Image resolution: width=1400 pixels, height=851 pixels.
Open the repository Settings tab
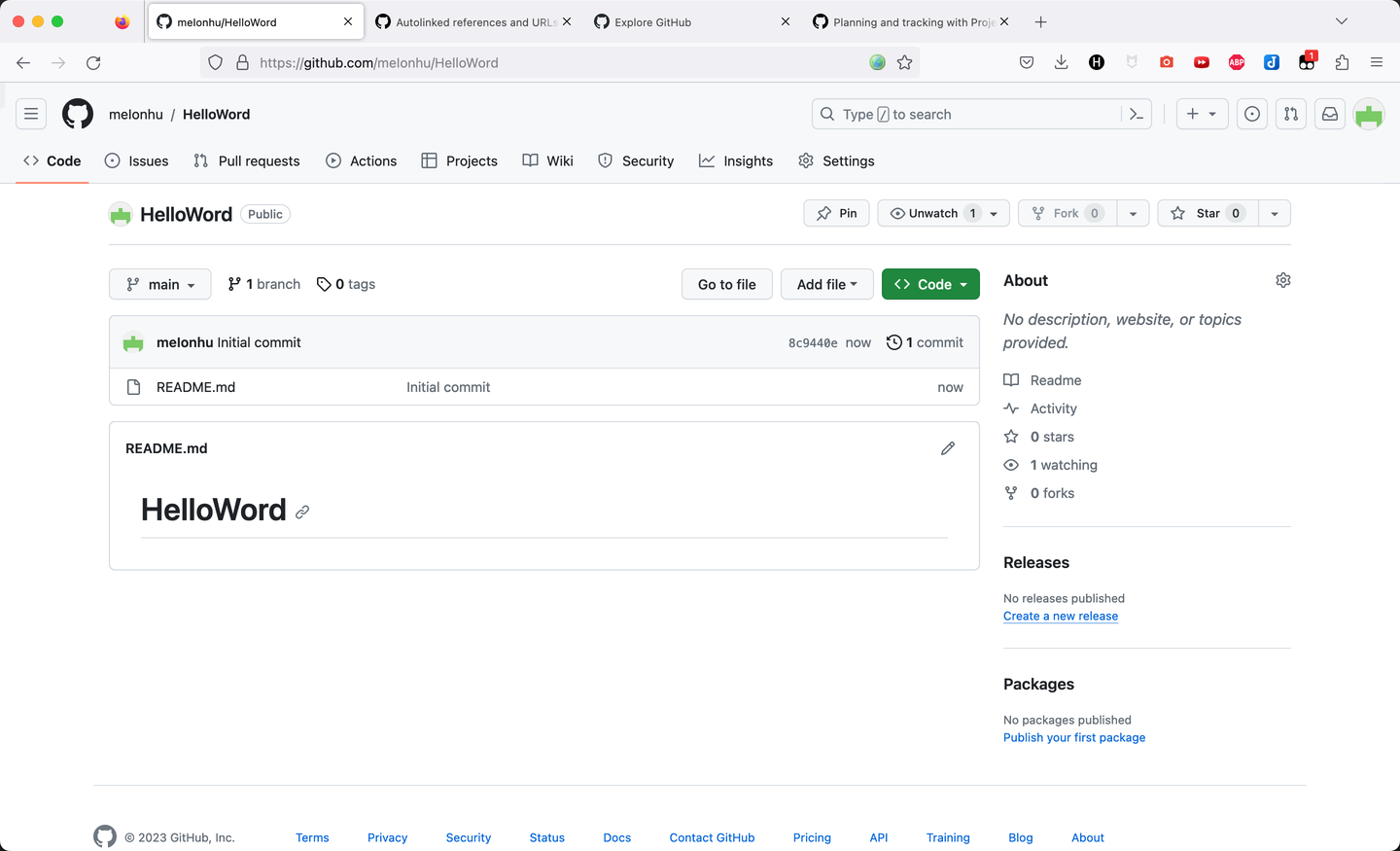[836, 160]
